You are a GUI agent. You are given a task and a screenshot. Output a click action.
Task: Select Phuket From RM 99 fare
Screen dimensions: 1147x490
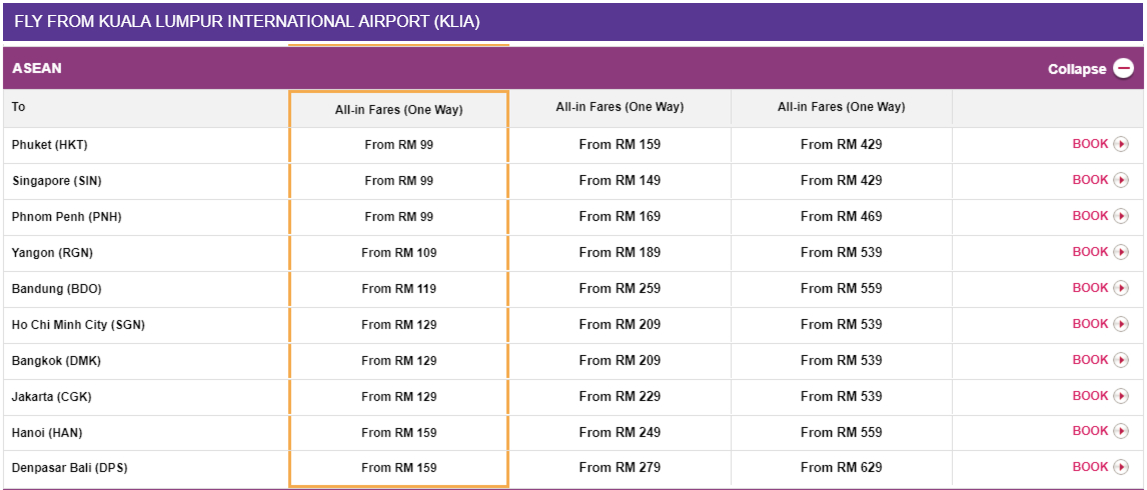click(x=399, y=145)
